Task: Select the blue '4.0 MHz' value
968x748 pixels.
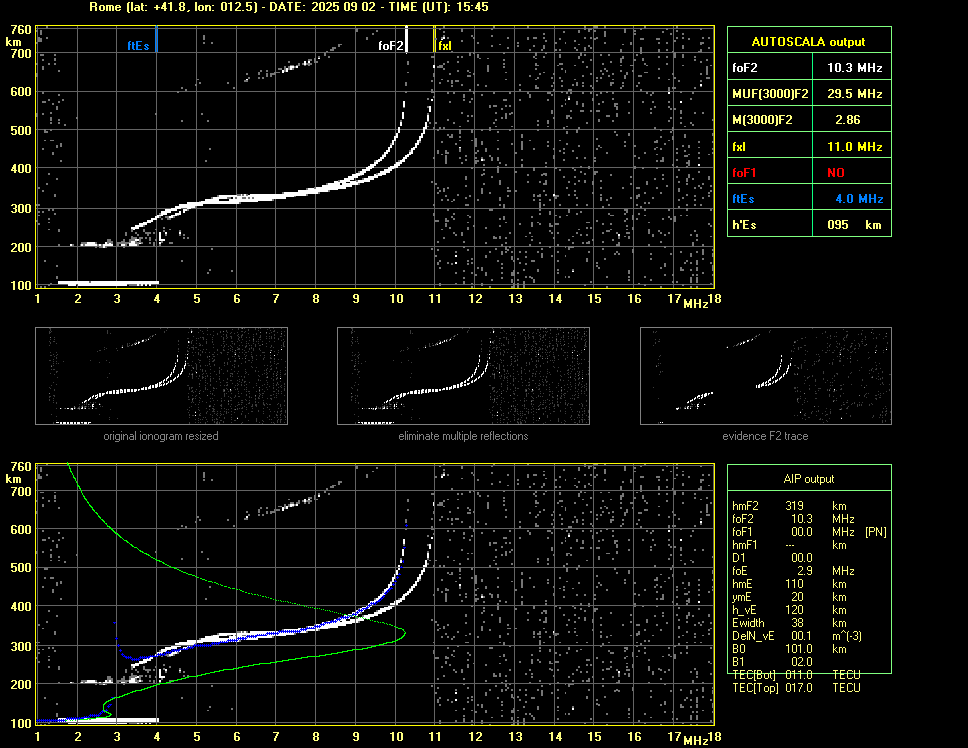Action: point(859,199)
